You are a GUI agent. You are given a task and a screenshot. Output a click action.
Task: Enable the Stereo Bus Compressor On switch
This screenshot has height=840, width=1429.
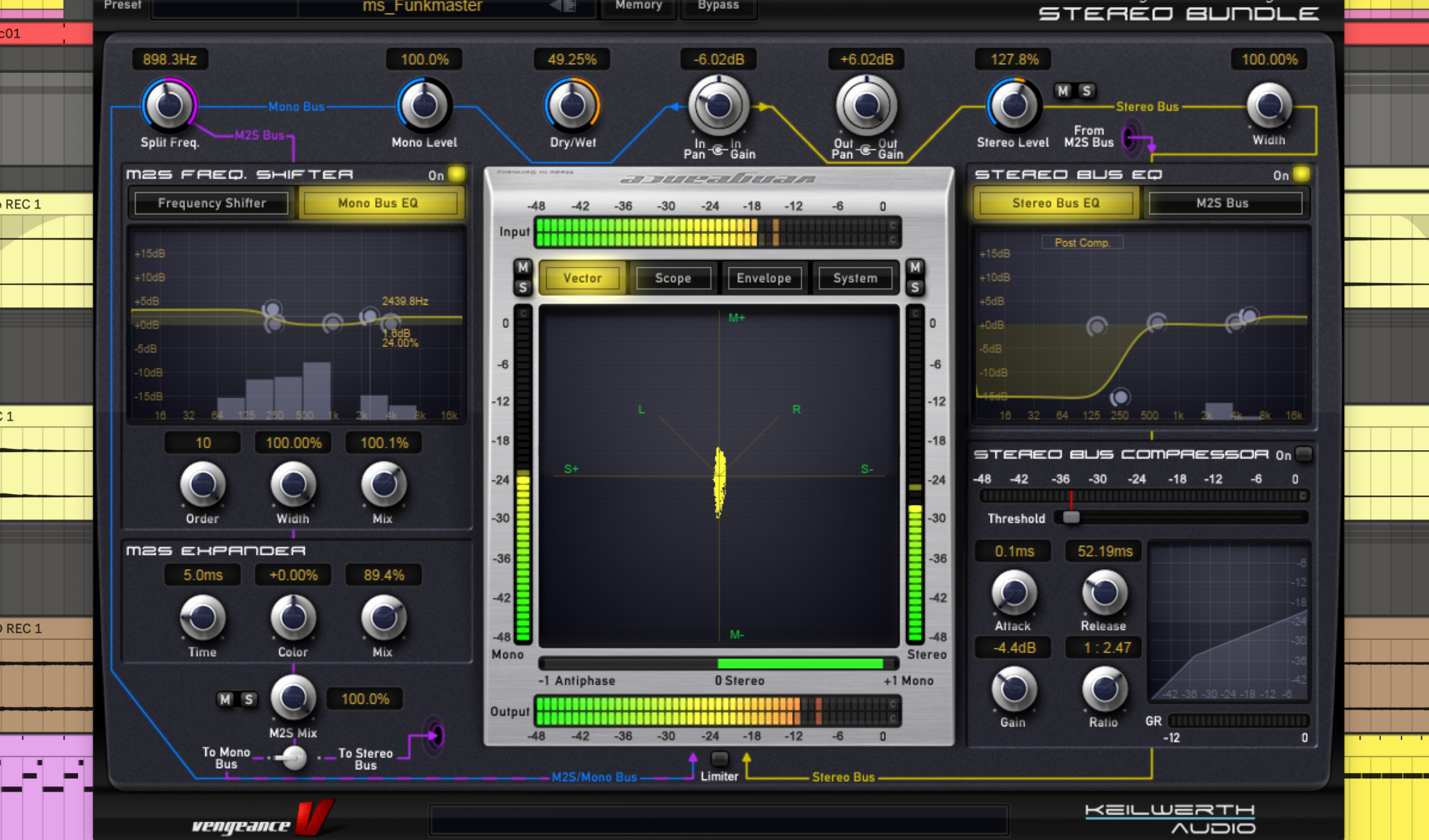tap(1304, 454)
